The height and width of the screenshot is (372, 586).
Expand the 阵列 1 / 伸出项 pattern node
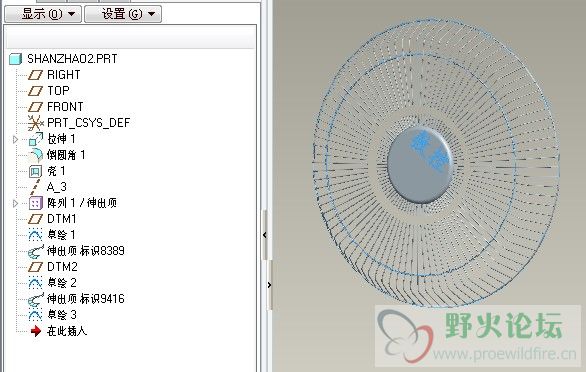pos(15,204)
